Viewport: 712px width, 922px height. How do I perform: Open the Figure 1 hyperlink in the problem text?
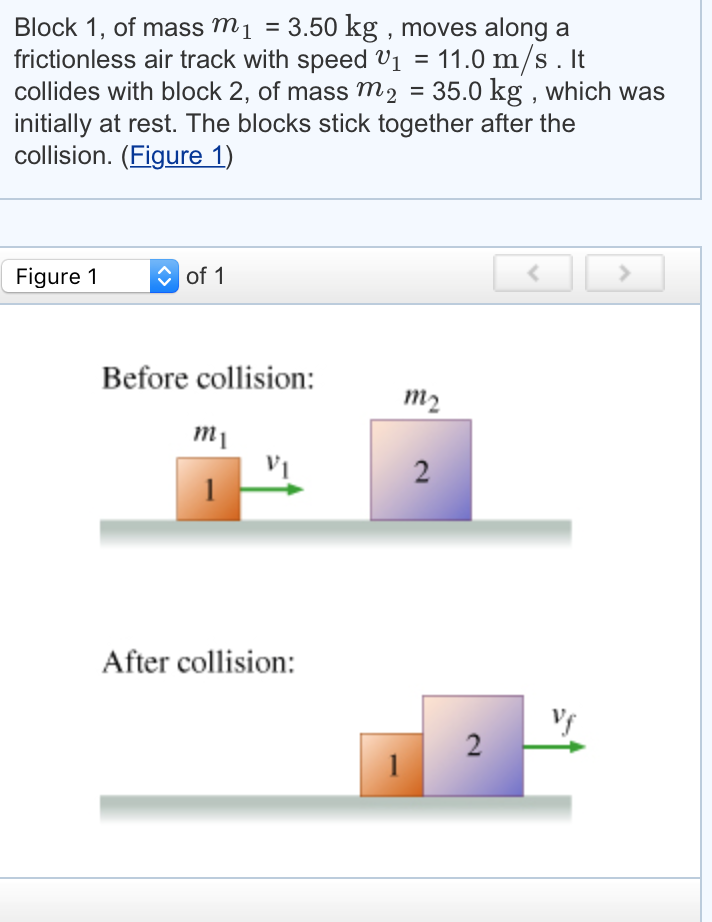pyautogui.click(x=177, y=155)
